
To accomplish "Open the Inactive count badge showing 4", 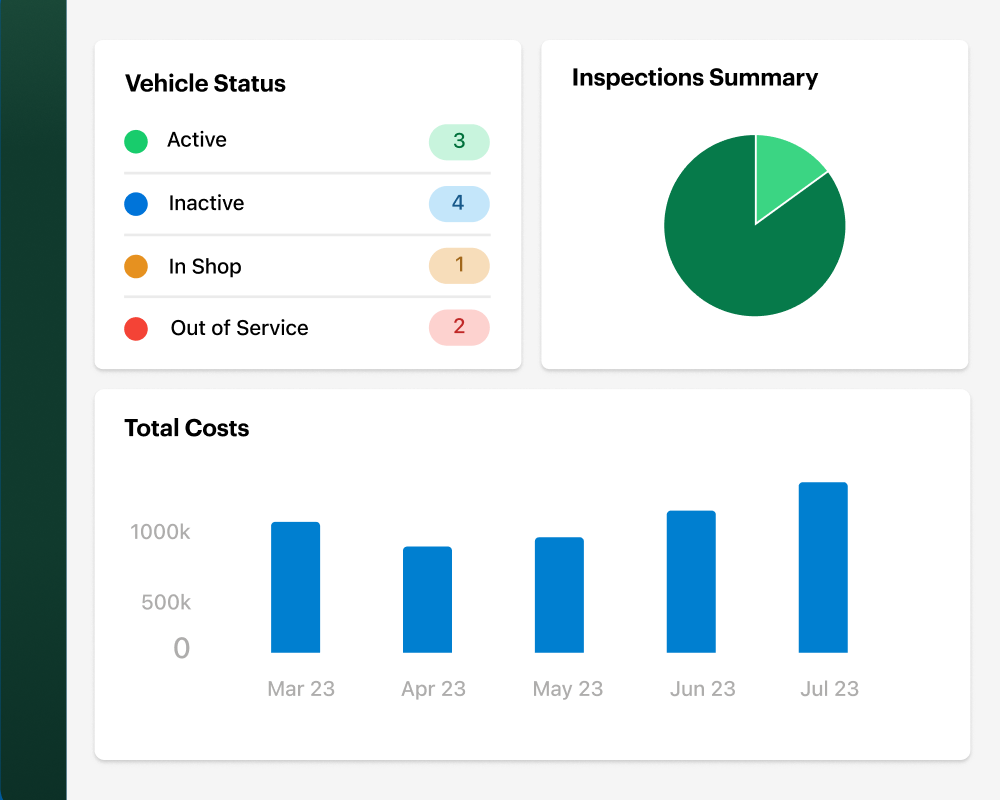I will [x=459, y=204].
